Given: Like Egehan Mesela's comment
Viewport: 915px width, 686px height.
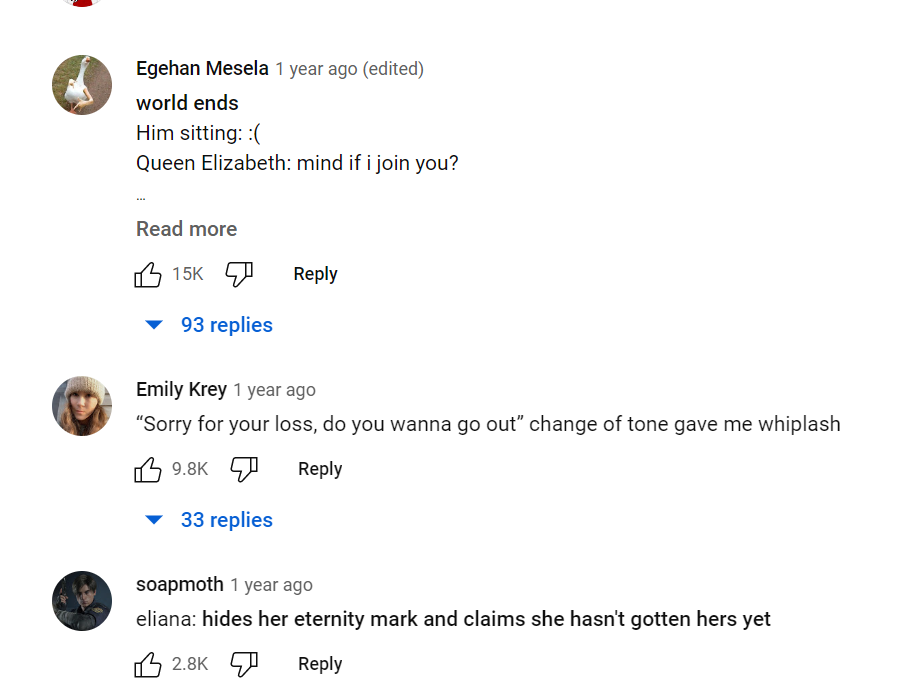Looking at the screenshot, I should (148, 275).
